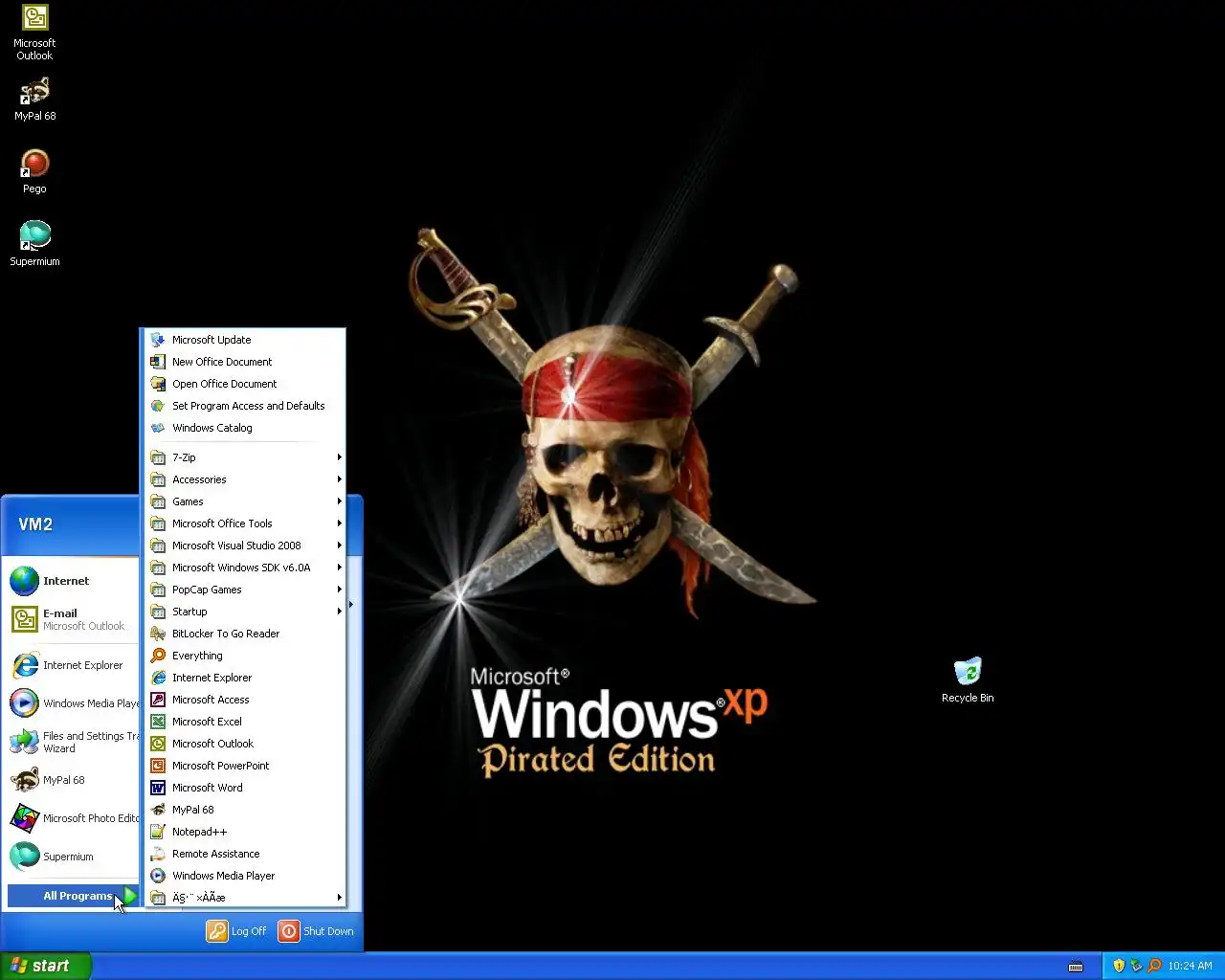
Task: Click the Log Off button
Action: (237, 931)
